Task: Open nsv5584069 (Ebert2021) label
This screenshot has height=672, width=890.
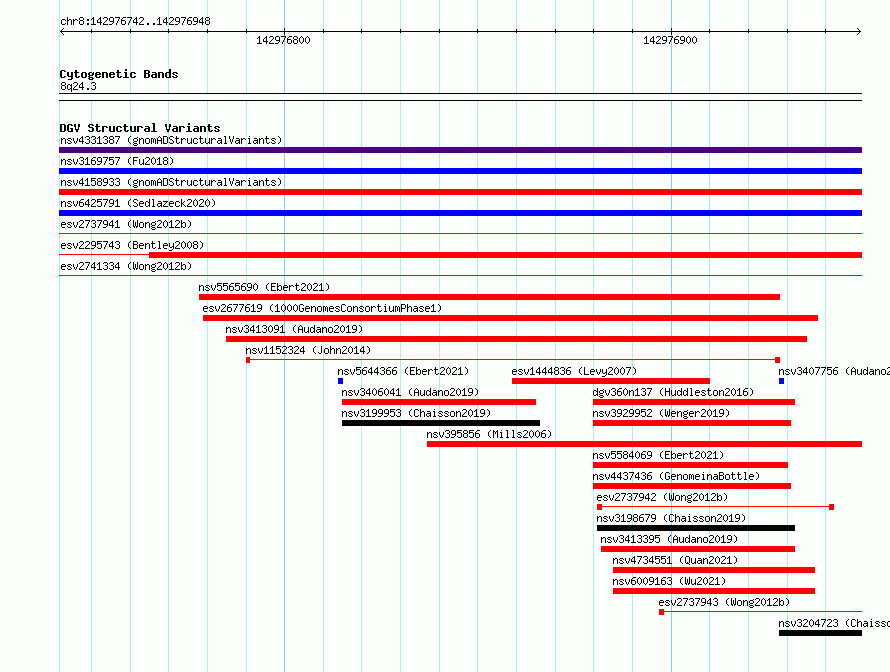Action: tap(658, 455)
